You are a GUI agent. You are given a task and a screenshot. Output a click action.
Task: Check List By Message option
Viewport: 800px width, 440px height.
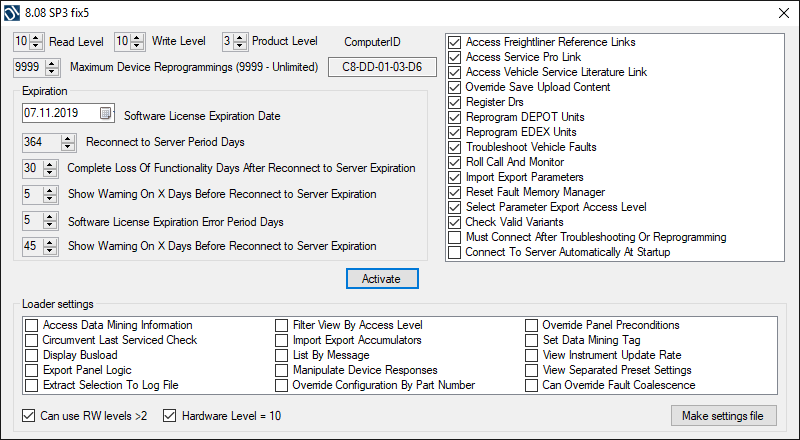[282, 355]
